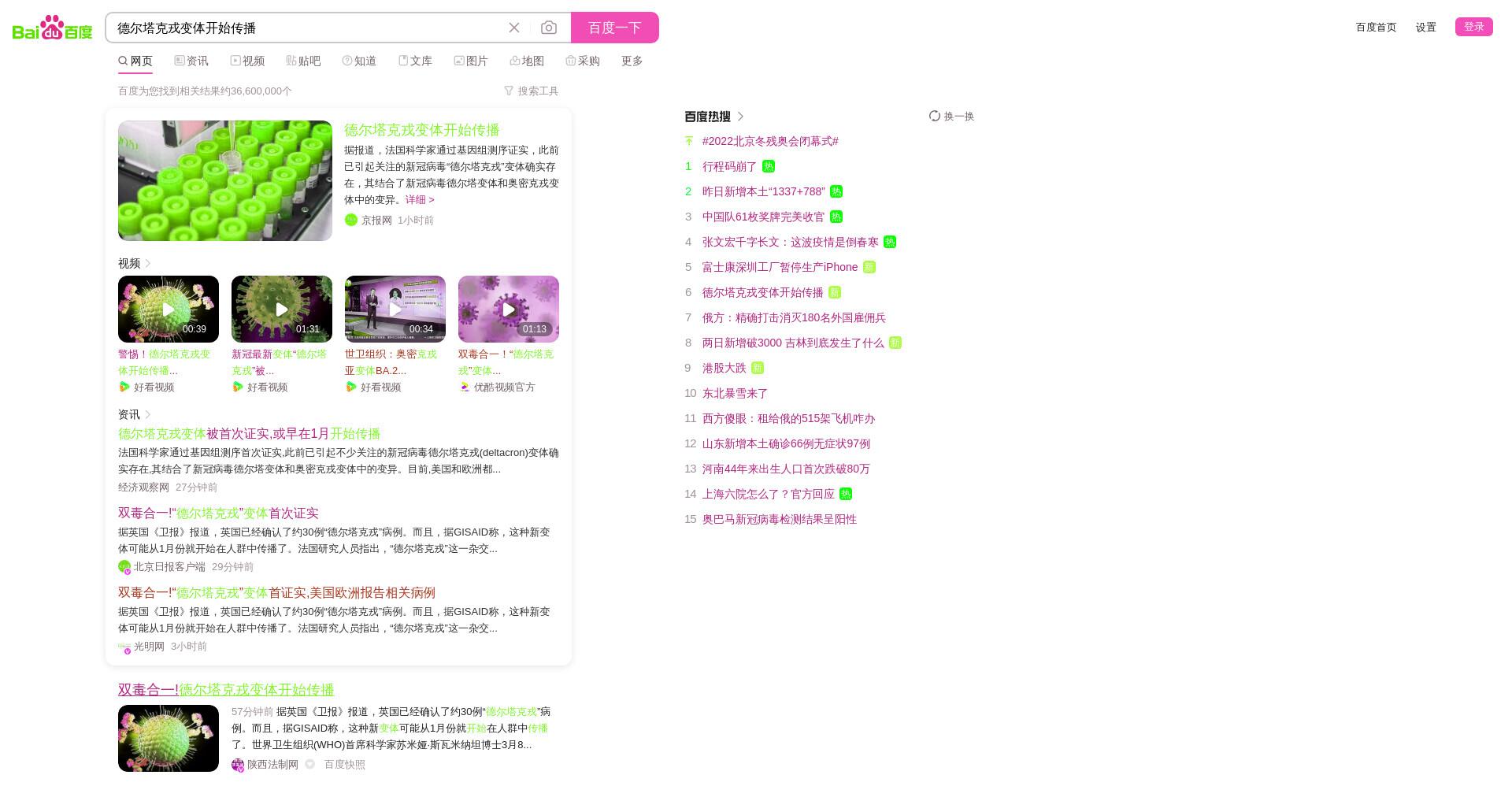The image size is (1512, 786).
Task: Click the 登录 button
Action: (1474, 27)
